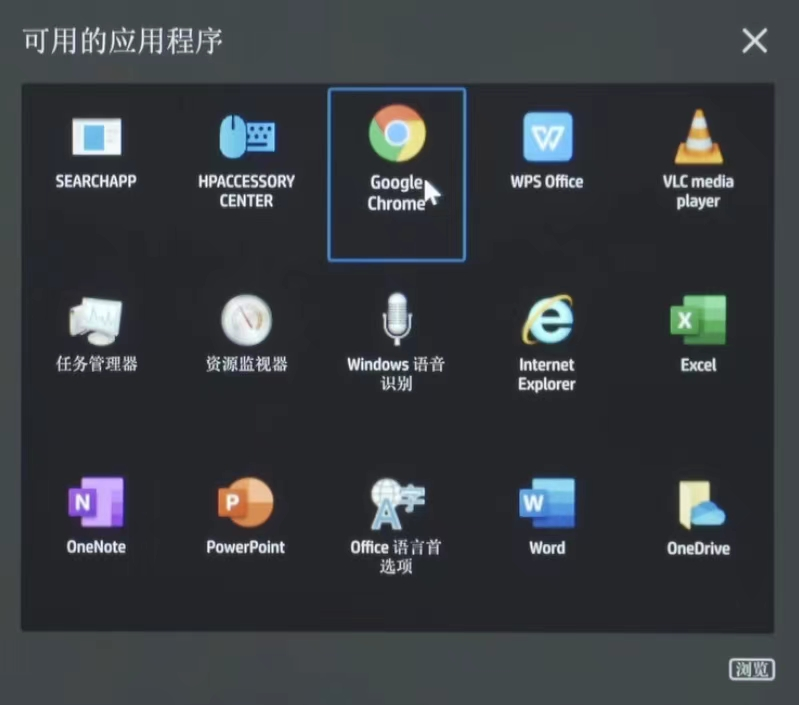
Task: Select the Google Chrome icon
Action: pos(397,133)
